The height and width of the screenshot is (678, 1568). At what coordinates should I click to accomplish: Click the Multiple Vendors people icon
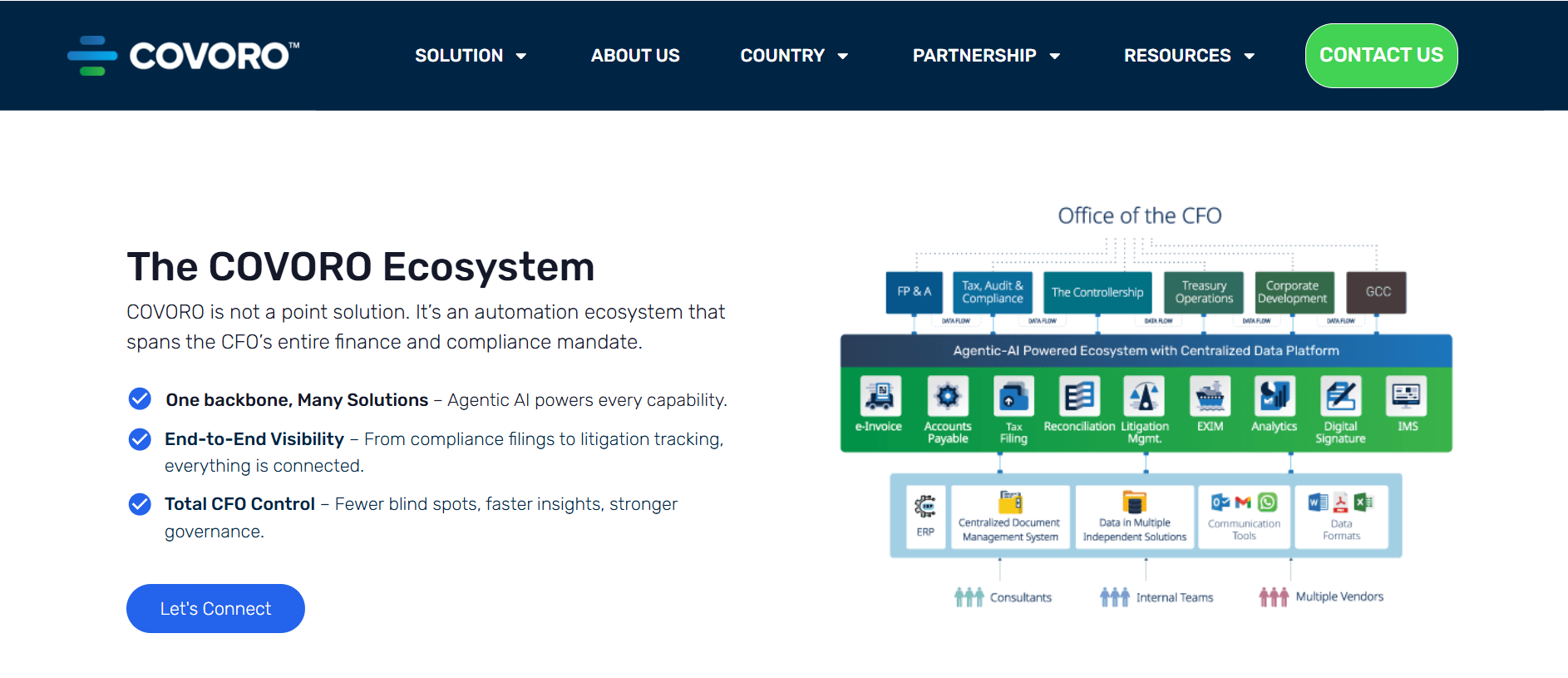pyautogui.click(x=1274, y=596)
